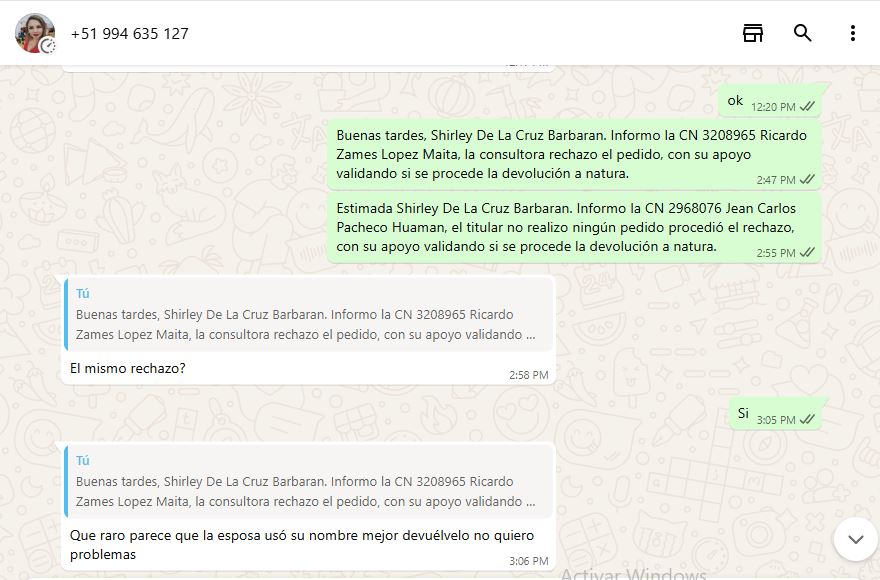Open the catalog storefront icon in header
Screen dimensions: 880x580
753,33
